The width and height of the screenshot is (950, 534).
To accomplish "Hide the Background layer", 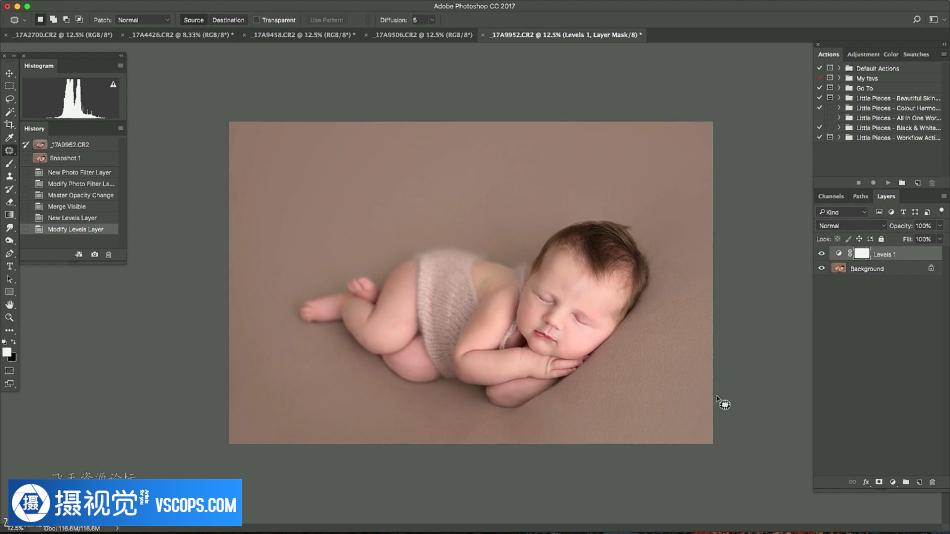I will click(x=822, y=268).
